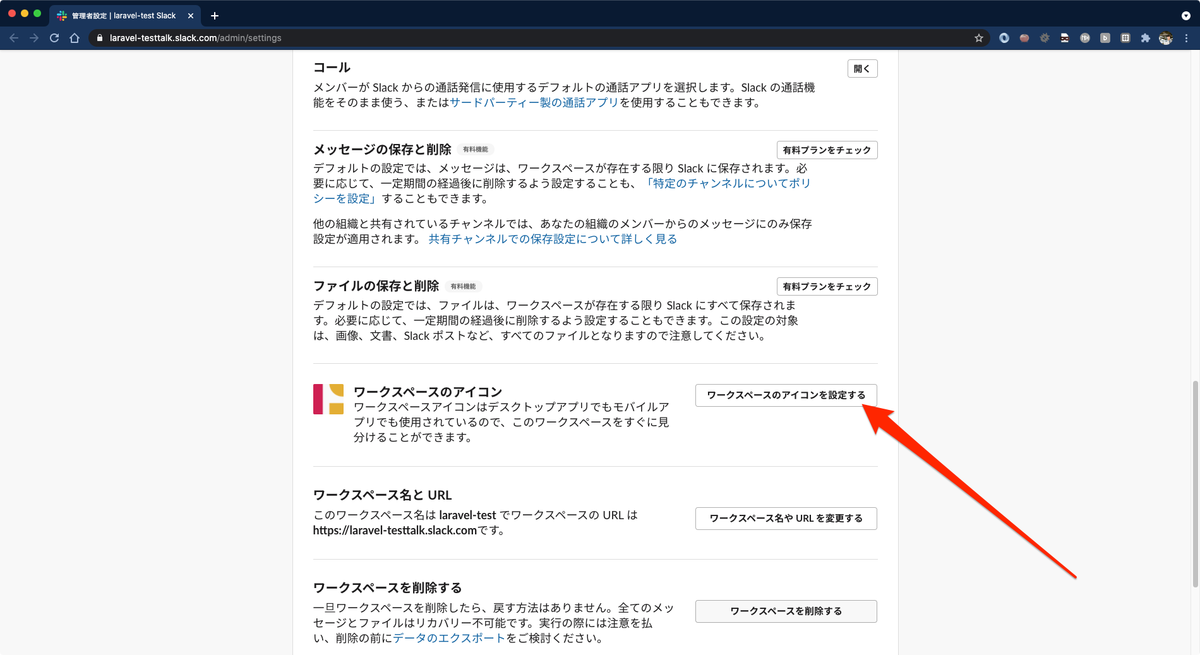This screenshot has height=655, width=1200.
Task: Open the masked-face extension icon
Action: (x=1065, y=38)
